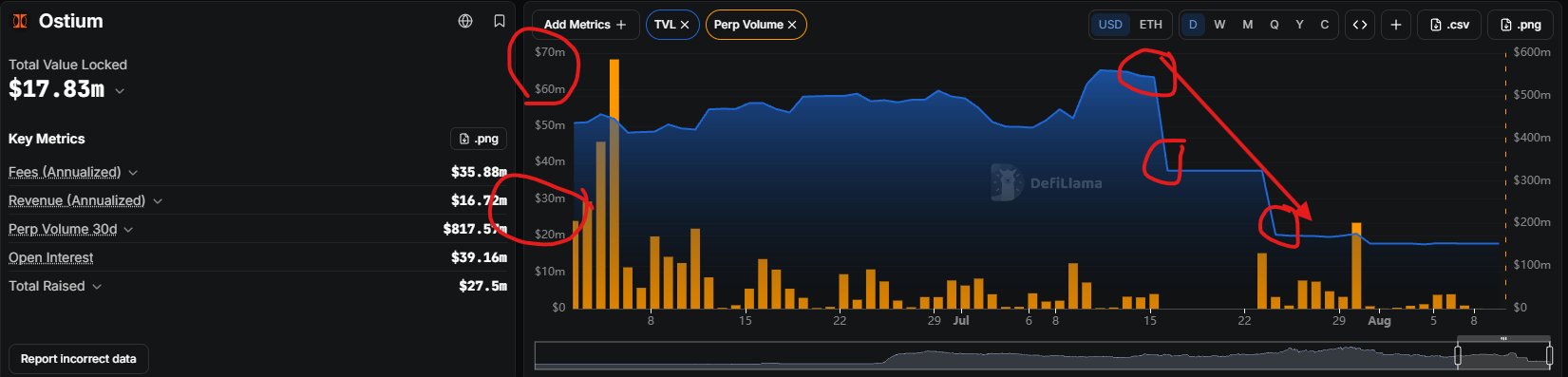Click the $600m right axis label

pyautogui.click(x=1532, y=52)
